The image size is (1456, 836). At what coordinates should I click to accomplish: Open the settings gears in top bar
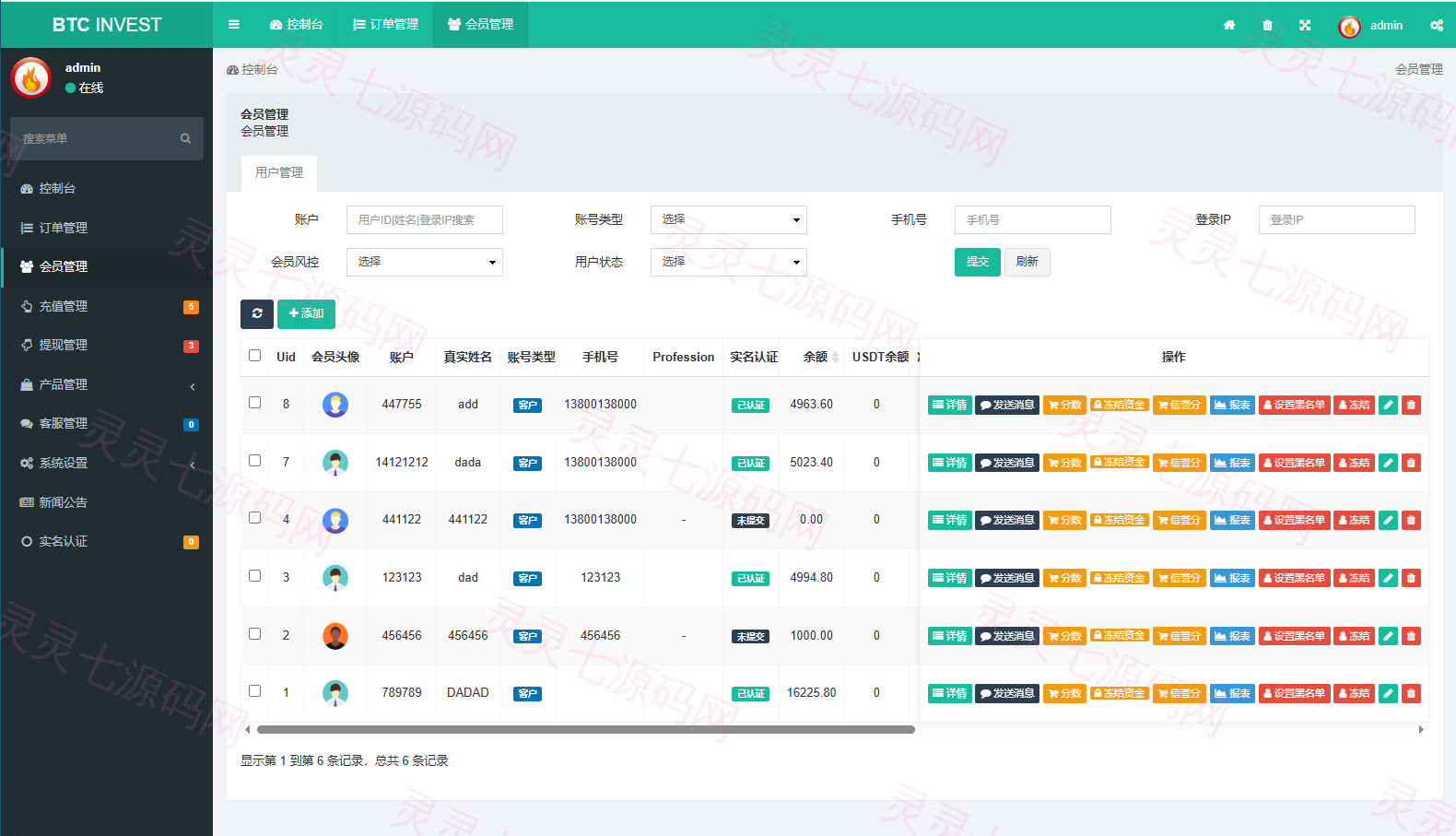[1437, 25]
